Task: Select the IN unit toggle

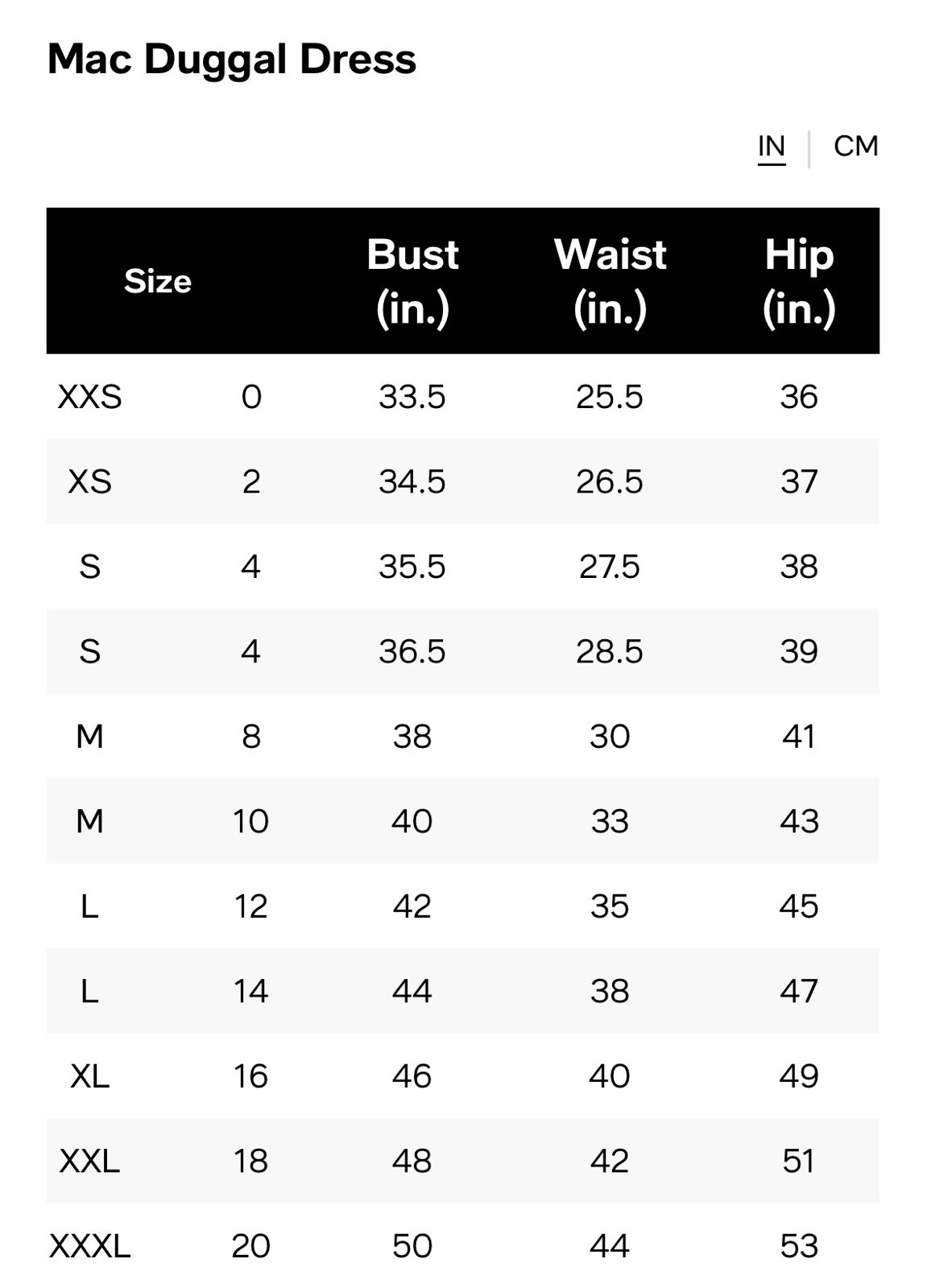Action: [x=772, y=147]
